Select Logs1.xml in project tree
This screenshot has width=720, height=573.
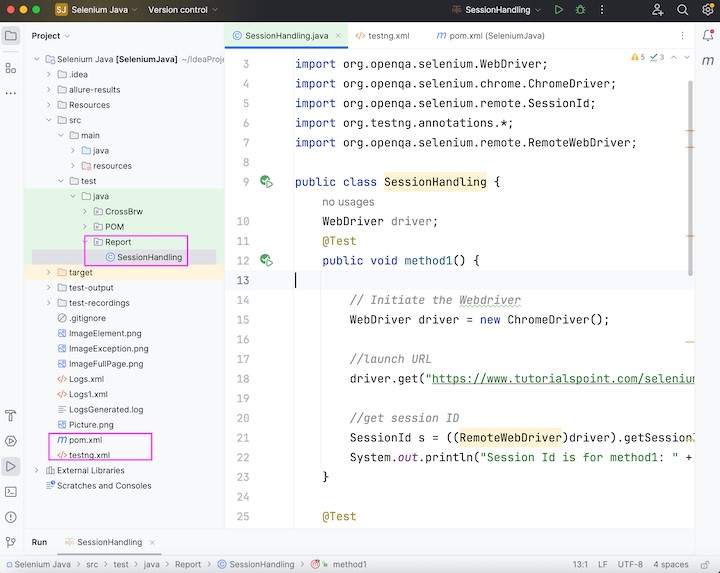click(x=88, y=394)
